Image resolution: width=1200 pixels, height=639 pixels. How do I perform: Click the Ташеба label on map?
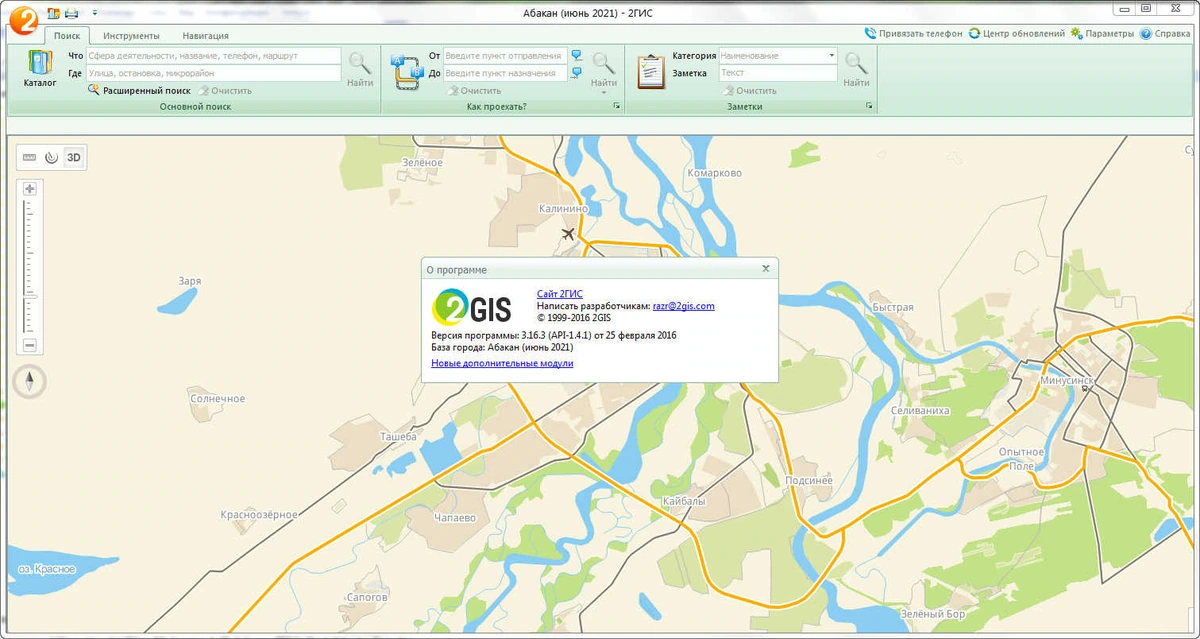click(397, 438)
